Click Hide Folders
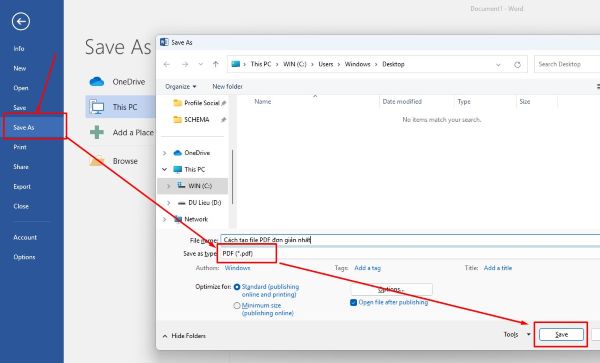 tap(184, 336)
